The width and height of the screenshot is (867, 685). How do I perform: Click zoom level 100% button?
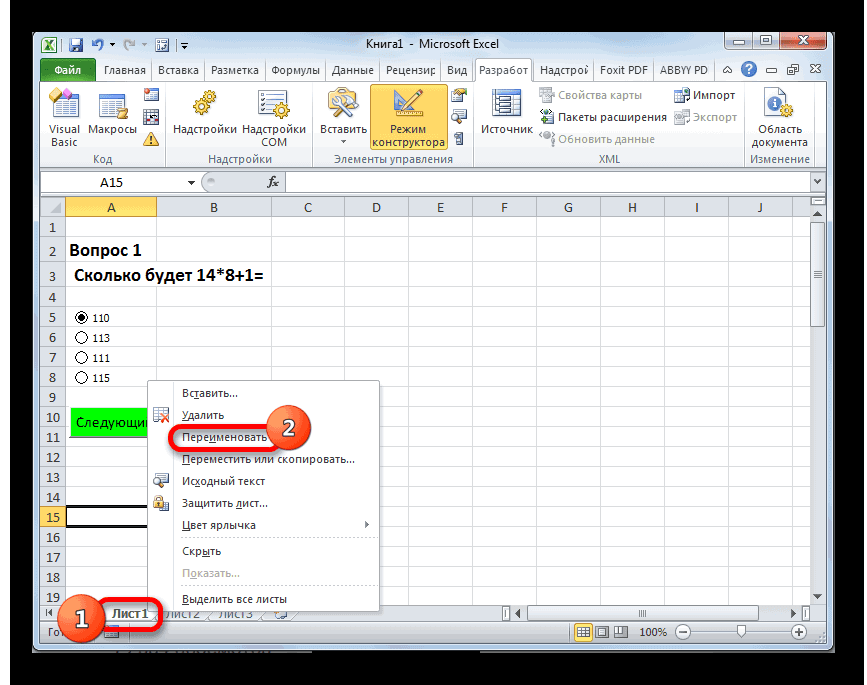653,632
